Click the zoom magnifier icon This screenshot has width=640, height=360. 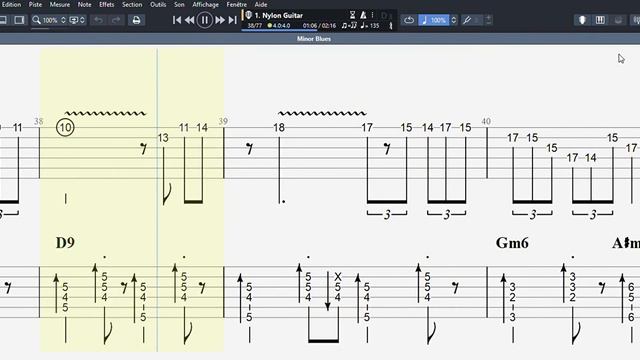(x=36, y=20)
